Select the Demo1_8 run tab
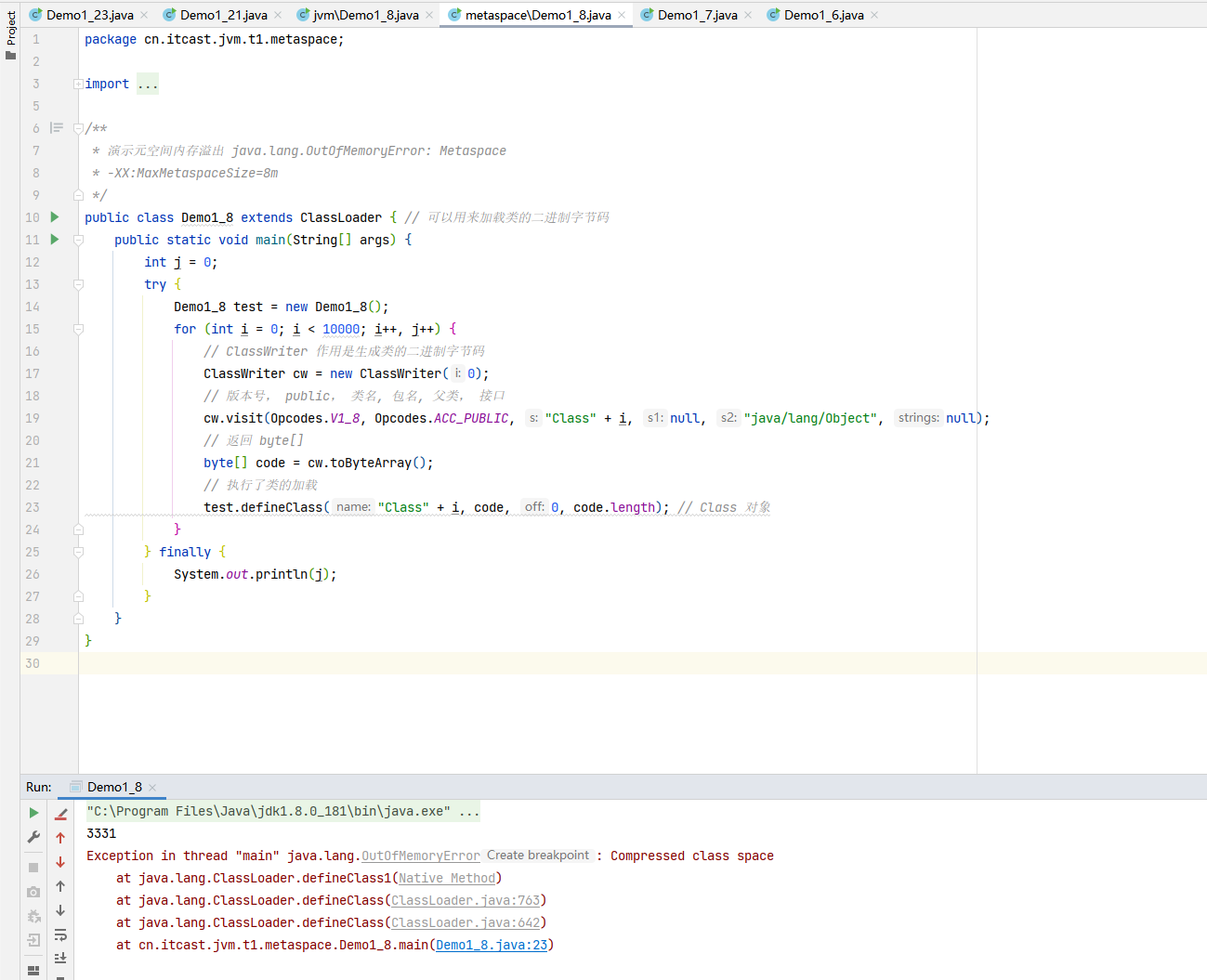The height and width of the screenshot is (980, 1207). [114, 787]
